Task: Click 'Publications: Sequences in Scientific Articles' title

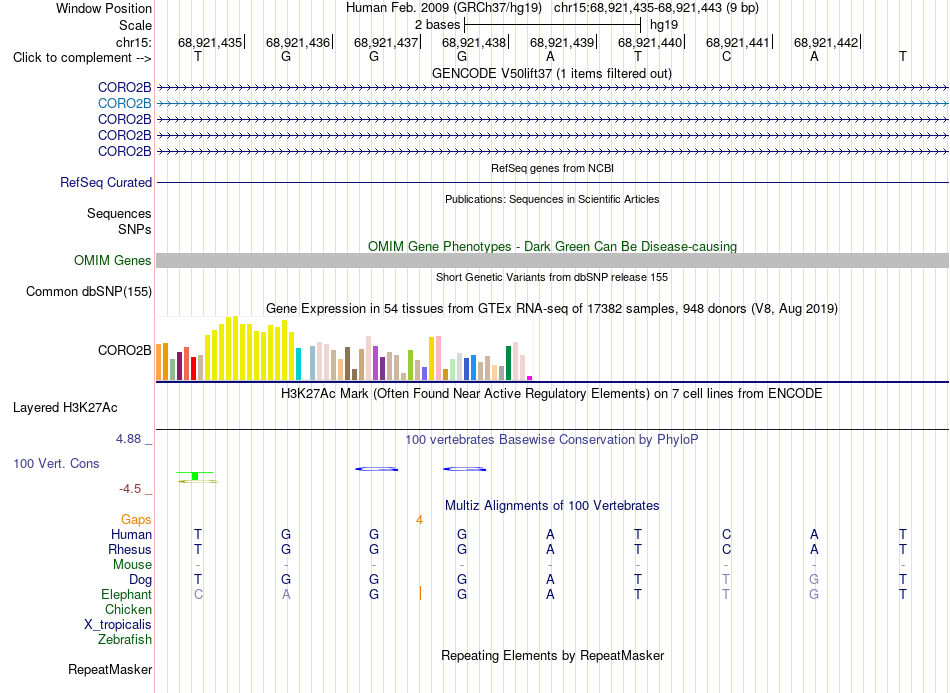Action: click(552, 199)
